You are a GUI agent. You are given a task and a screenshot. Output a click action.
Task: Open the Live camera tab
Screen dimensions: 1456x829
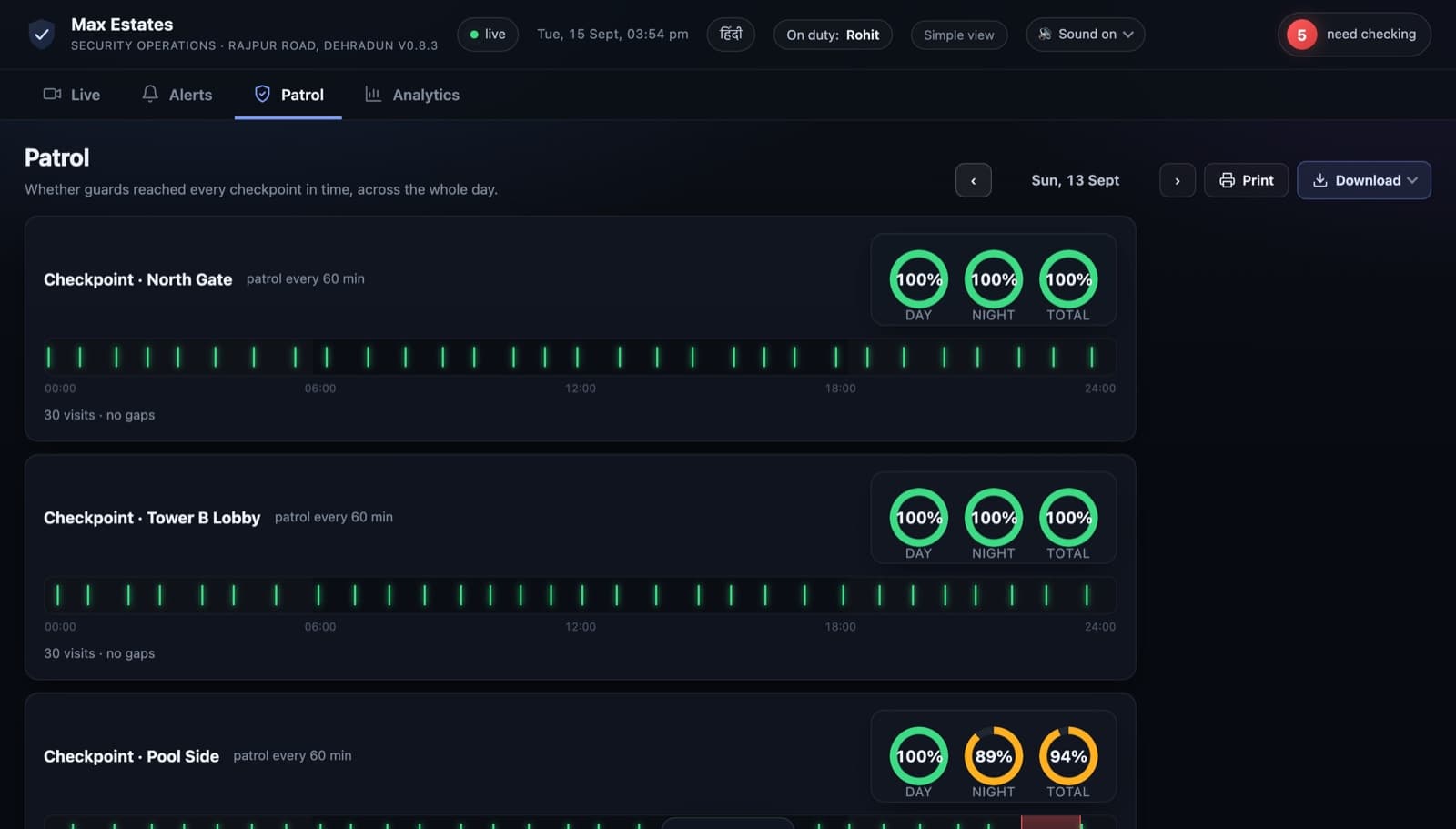(x=72, y=95)
